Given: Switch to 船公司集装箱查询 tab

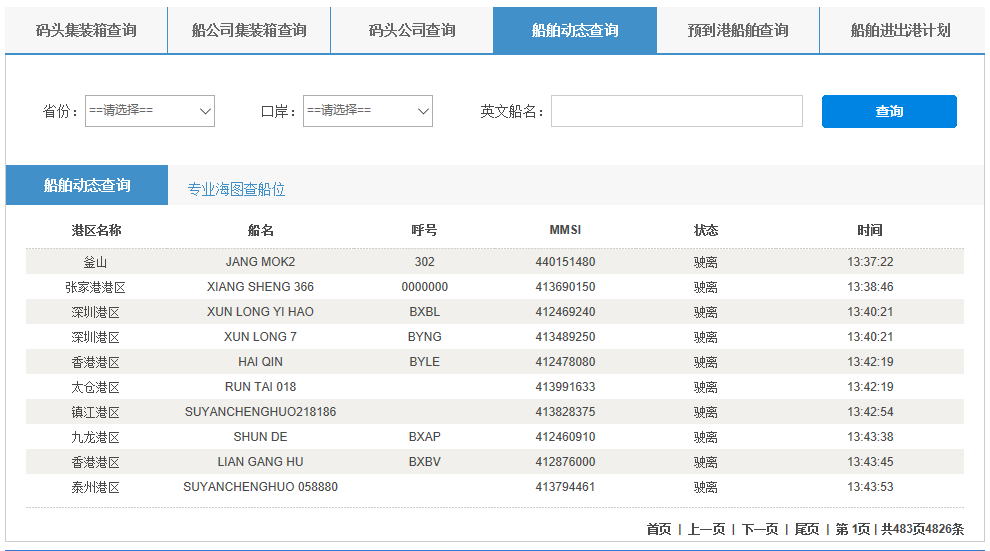Looking at the screenshot, I should [x=249, y=30].
